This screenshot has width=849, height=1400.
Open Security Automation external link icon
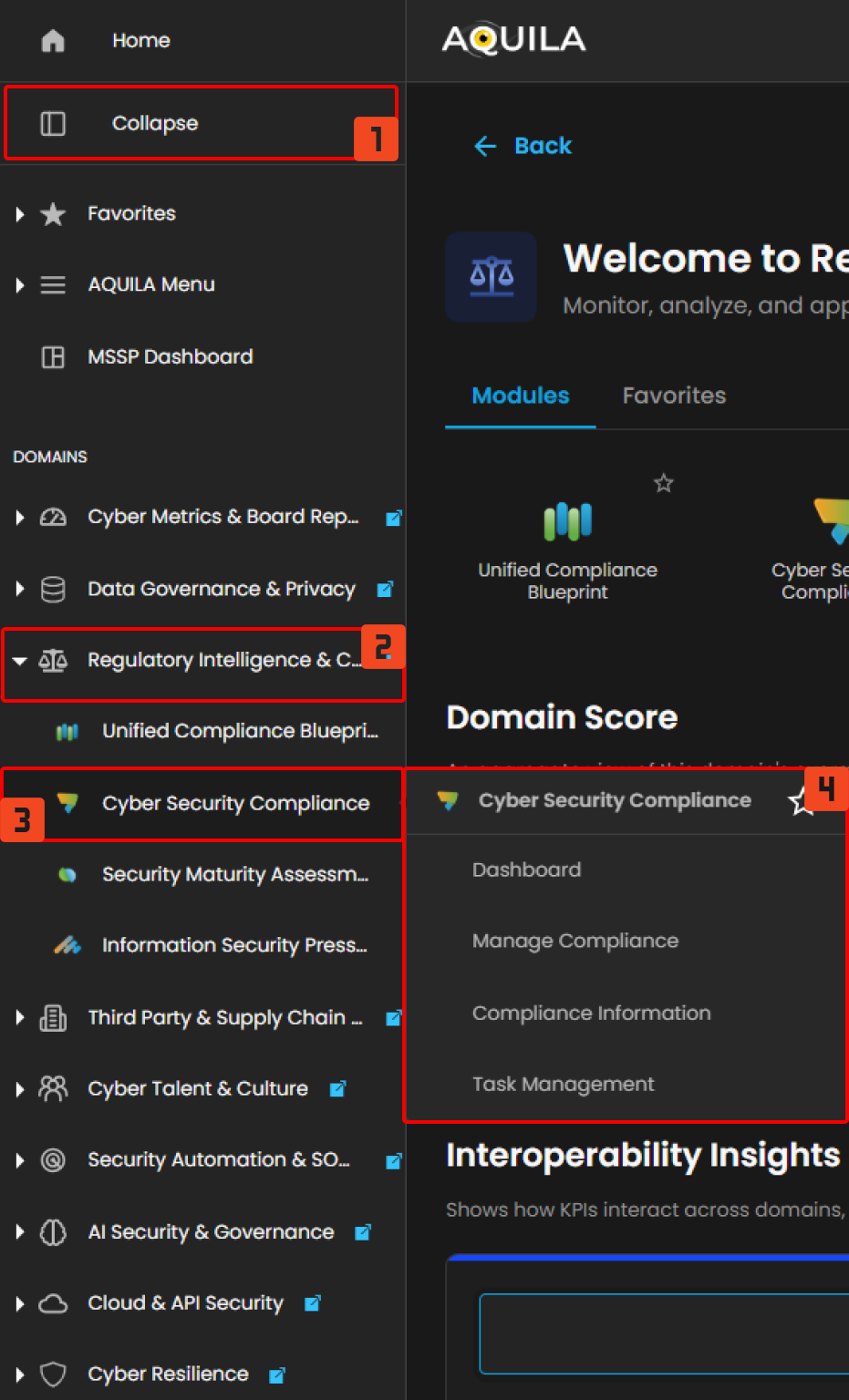[x=393, y=1160]
